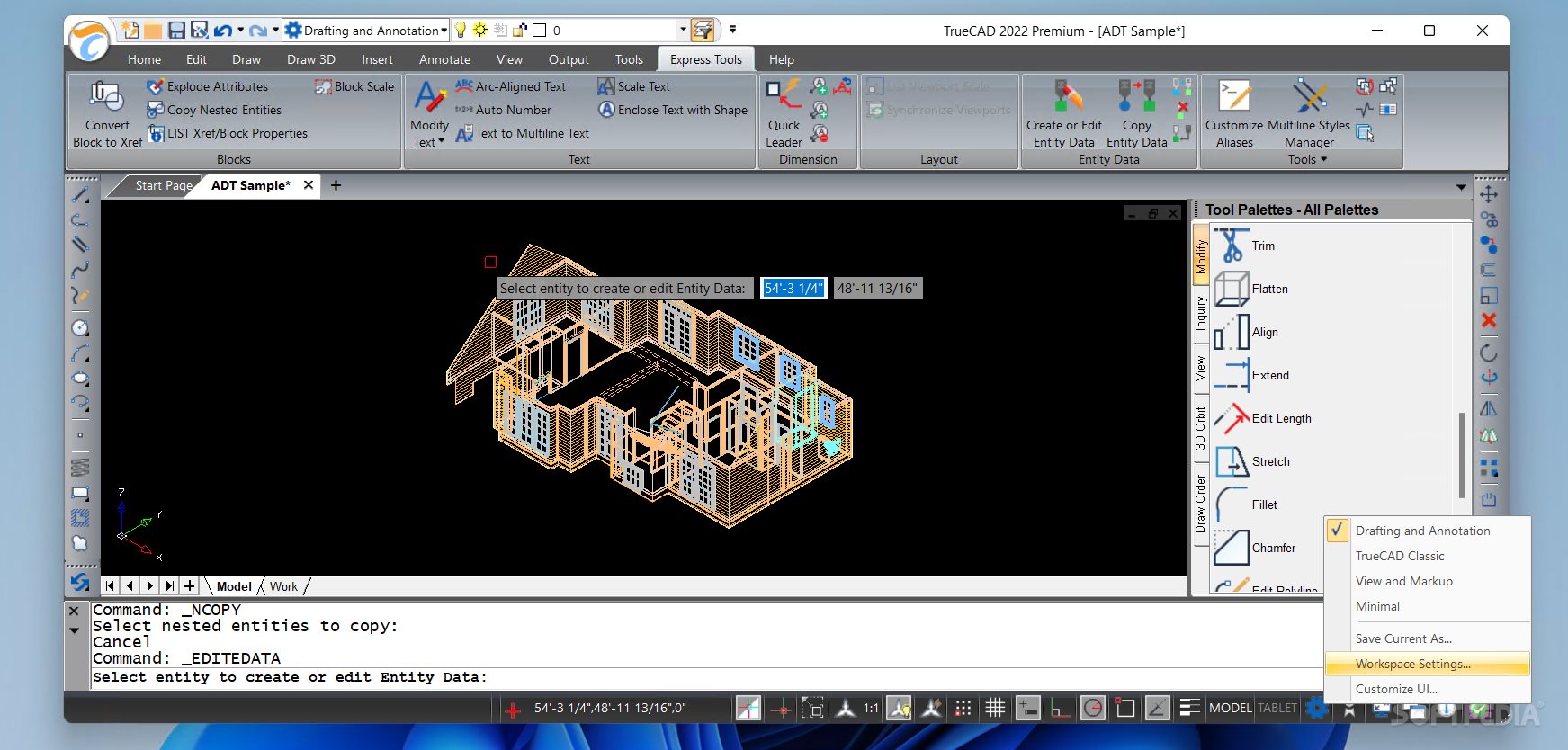Image resolution: width=1568 pixels, height=750 pixels.
Task: Select Copy Nested Entities tool
Action: pyautogui.click(x=214, y=110)
